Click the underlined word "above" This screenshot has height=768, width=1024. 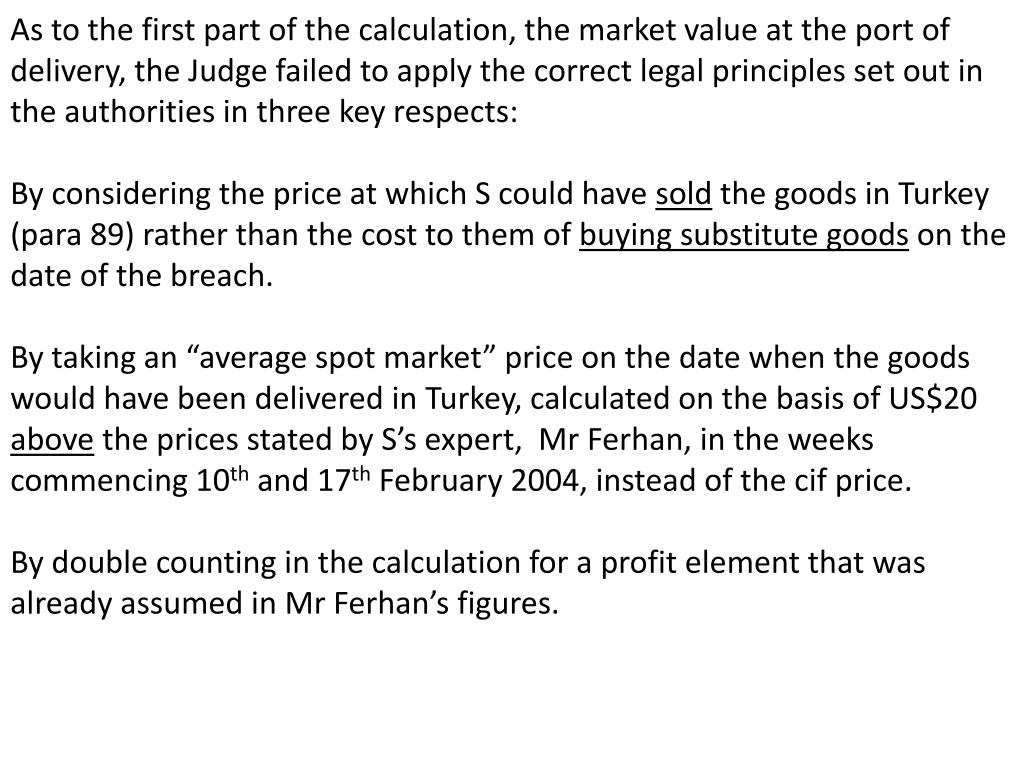[x=52, y=439]
